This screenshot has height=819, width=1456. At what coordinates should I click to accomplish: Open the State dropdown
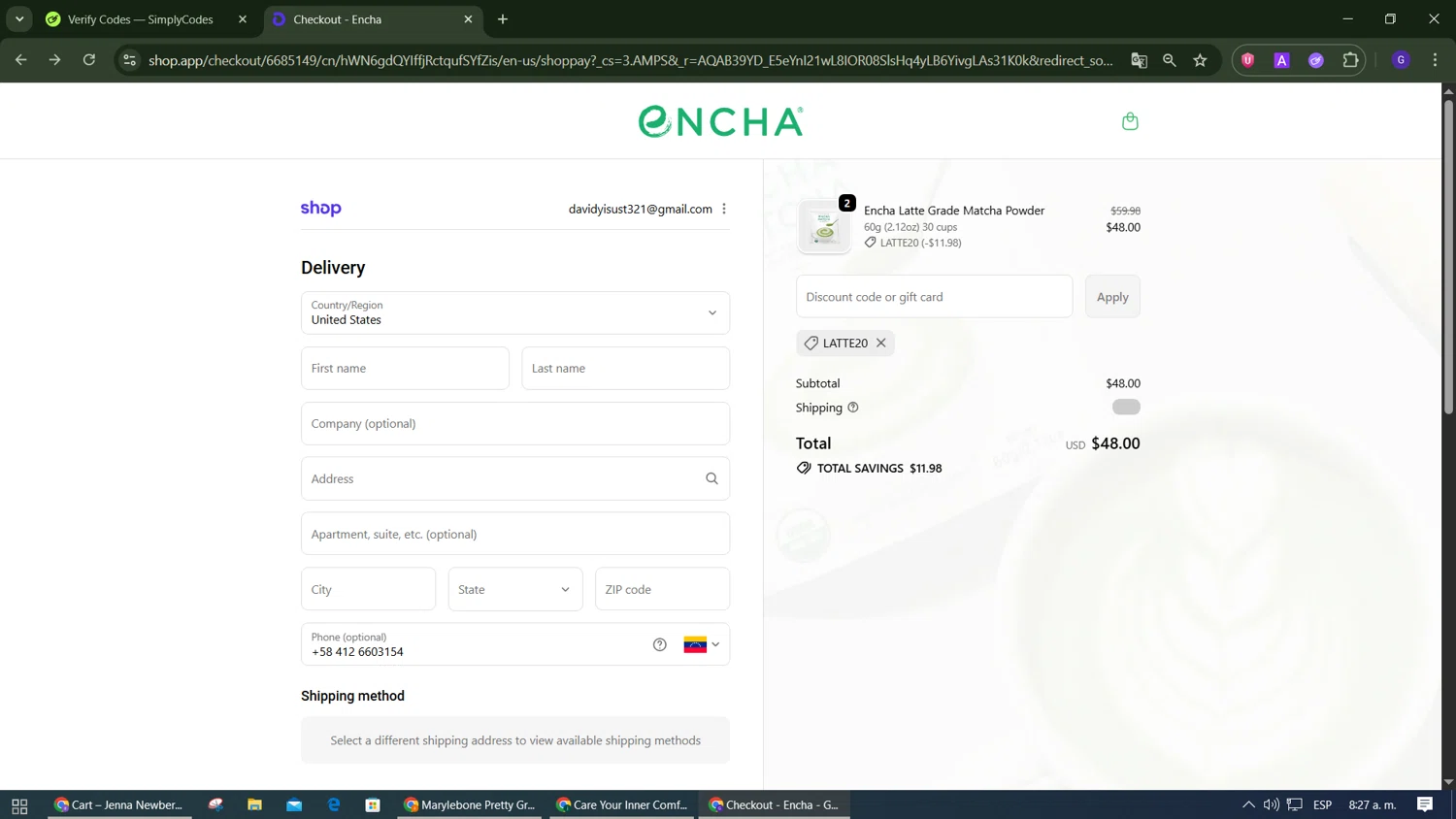tap(515, 589)
